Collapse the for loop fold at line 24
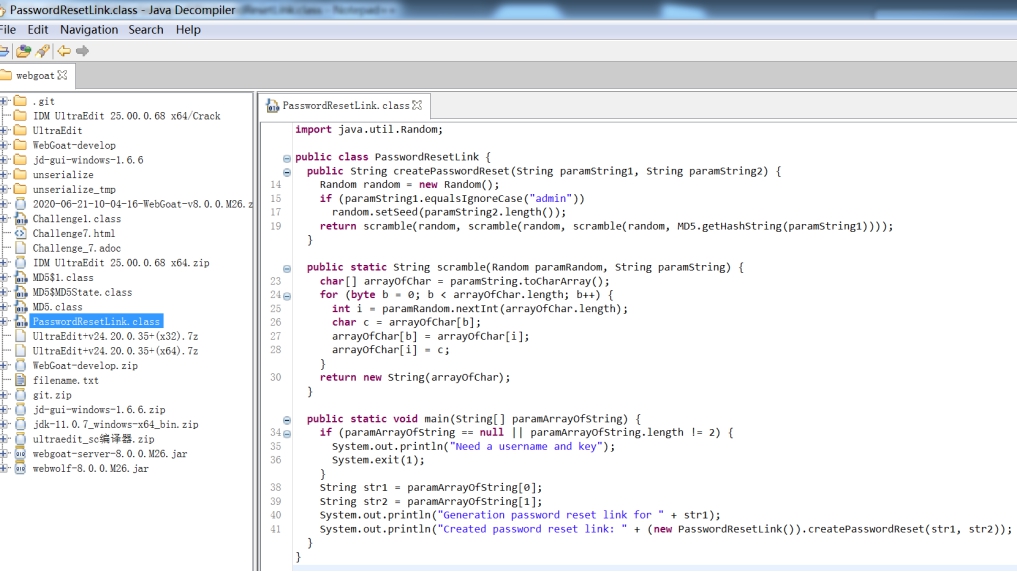This screenshot has width=1017, height=572. [x=287, y=296]
